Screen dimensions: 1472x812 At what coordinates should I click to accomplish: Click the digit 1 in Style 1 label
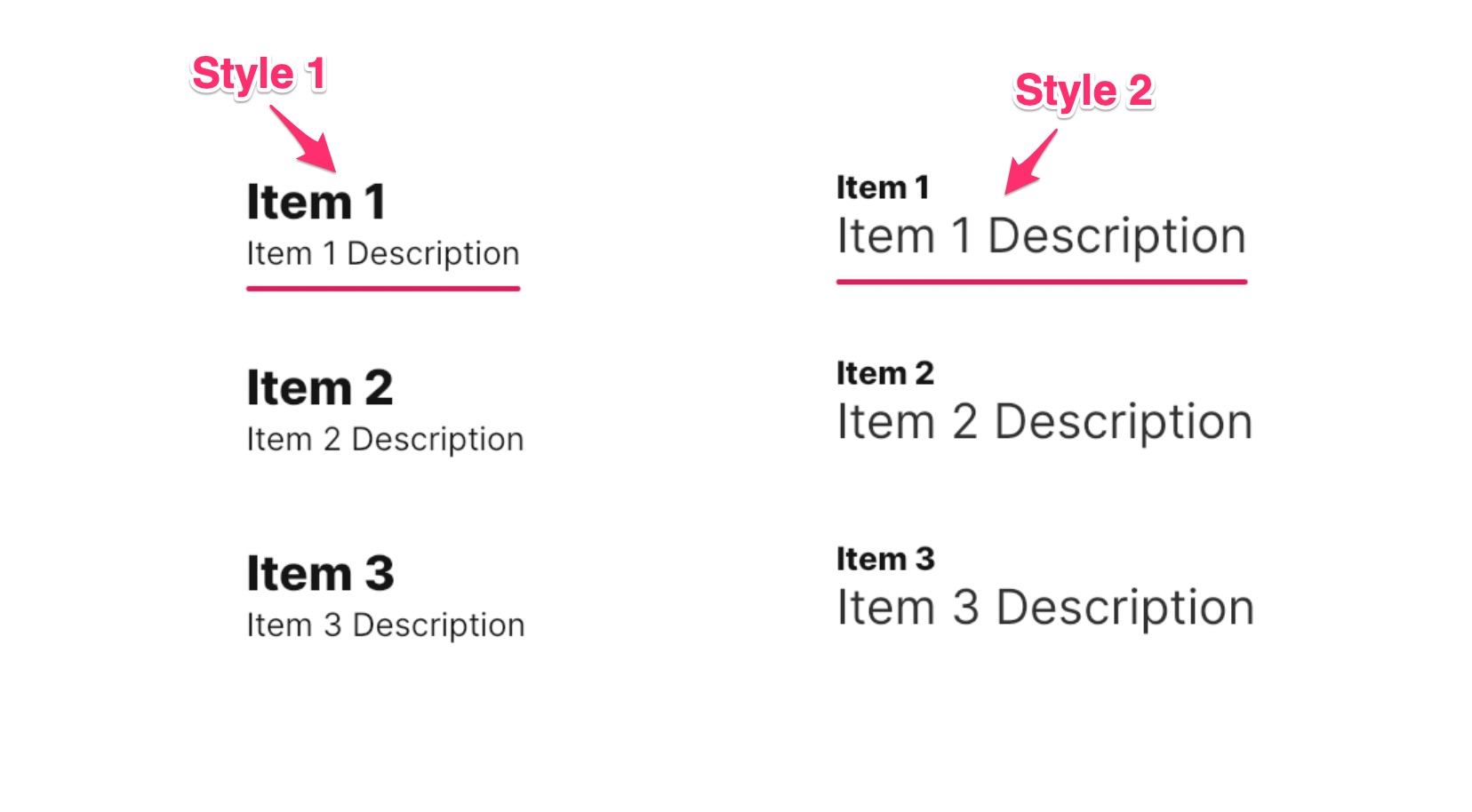pos(316,74)
